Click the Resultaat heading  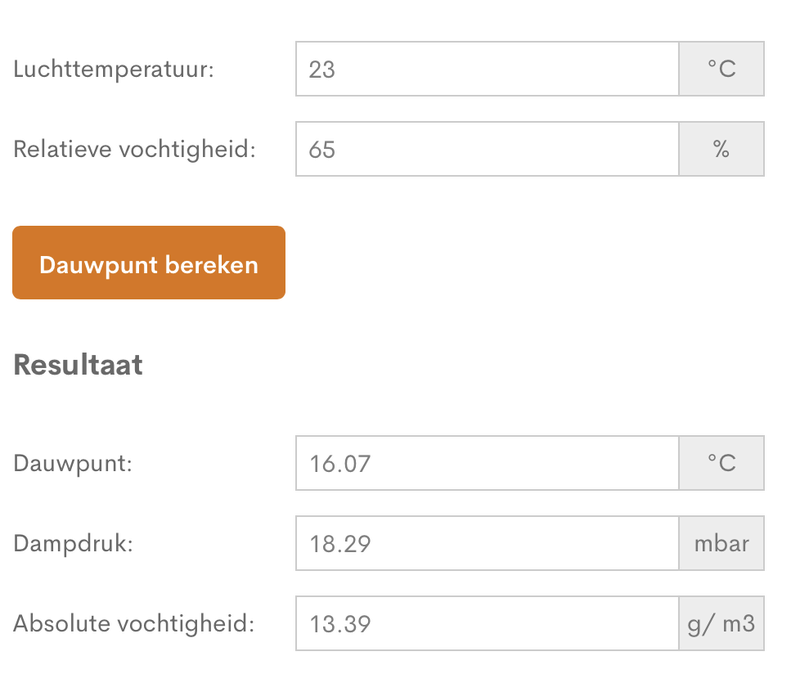78,365
